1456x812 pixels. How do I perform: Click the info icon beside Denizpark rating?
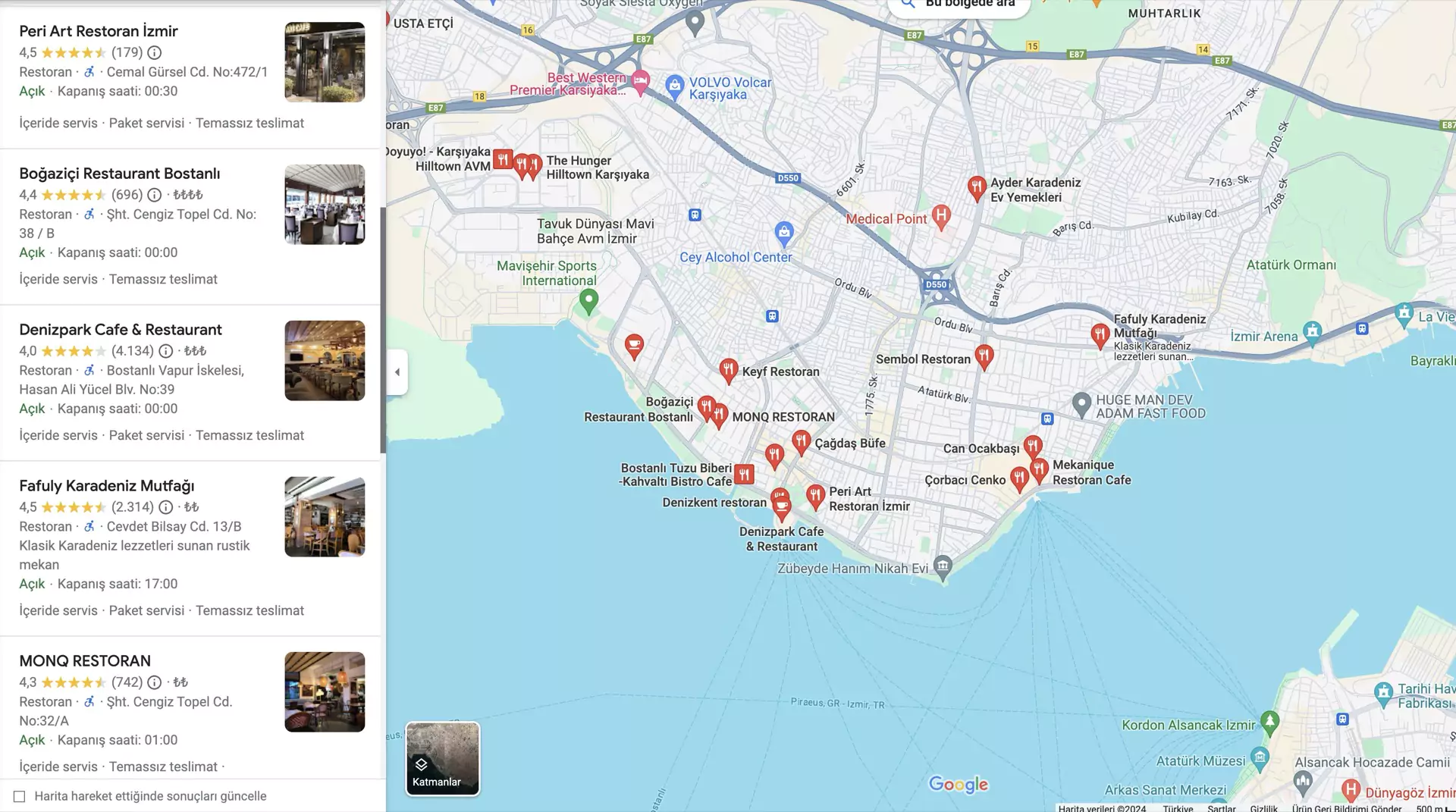(165, 351)
